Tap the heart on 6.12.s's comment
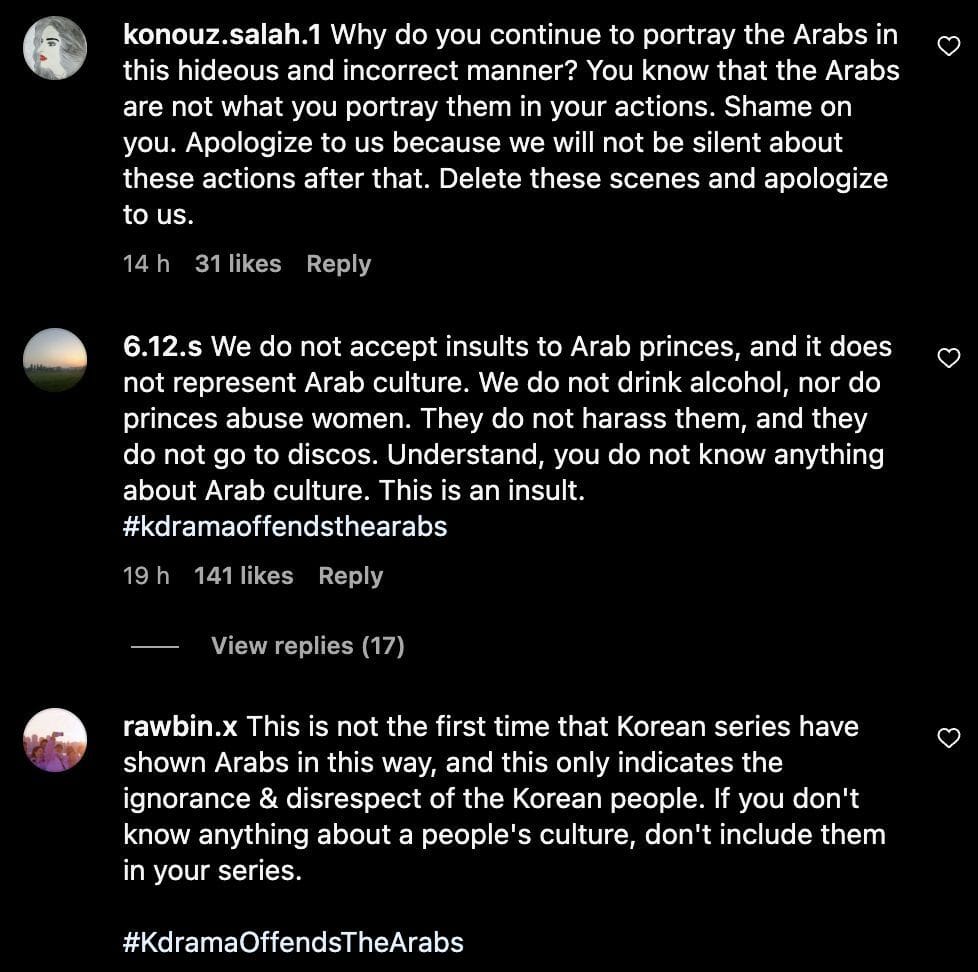 click(x=948, y=357)
